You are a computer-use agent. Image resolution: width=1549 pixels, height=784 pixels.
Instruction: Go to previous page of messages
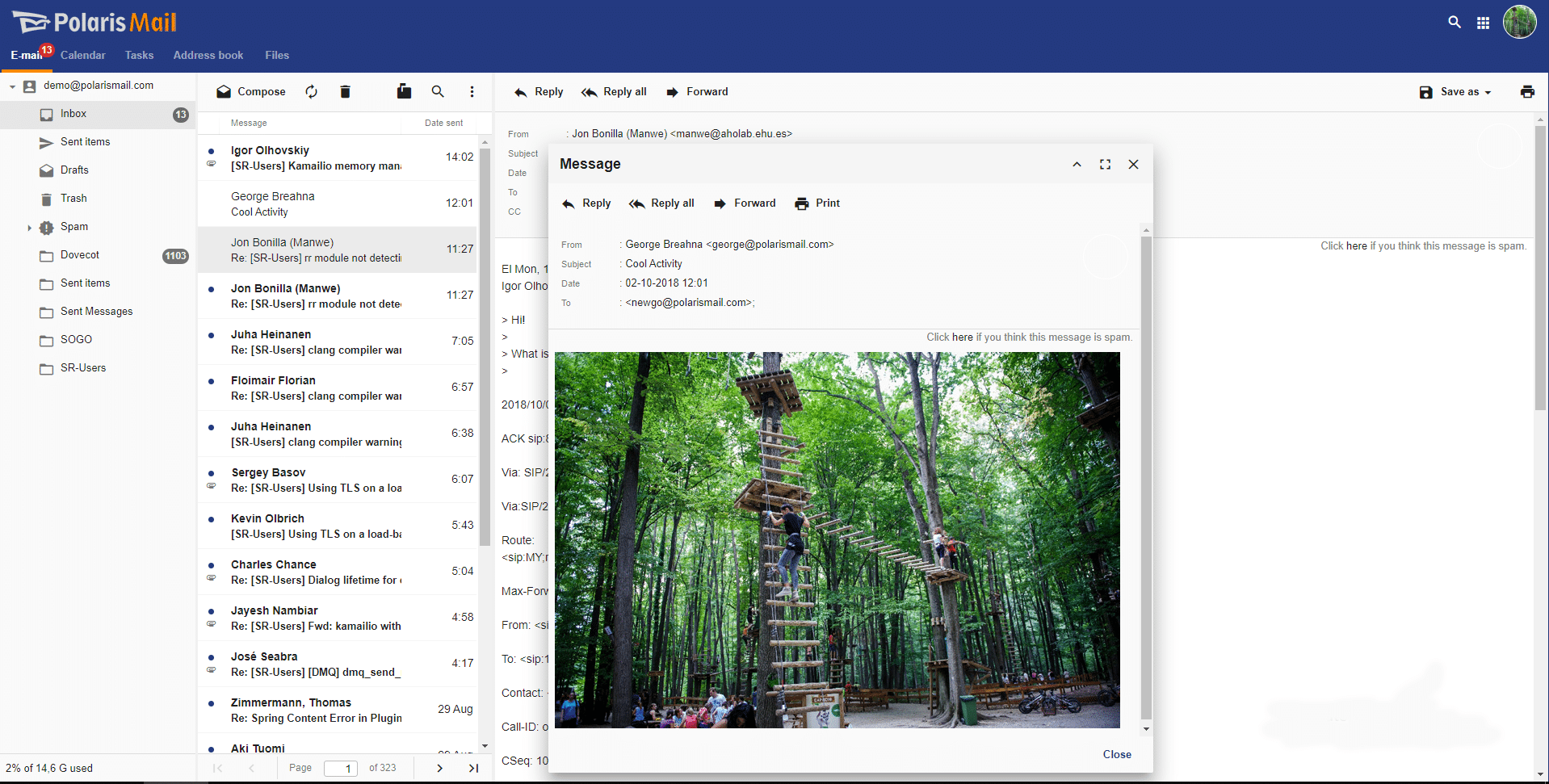point(251,768)
